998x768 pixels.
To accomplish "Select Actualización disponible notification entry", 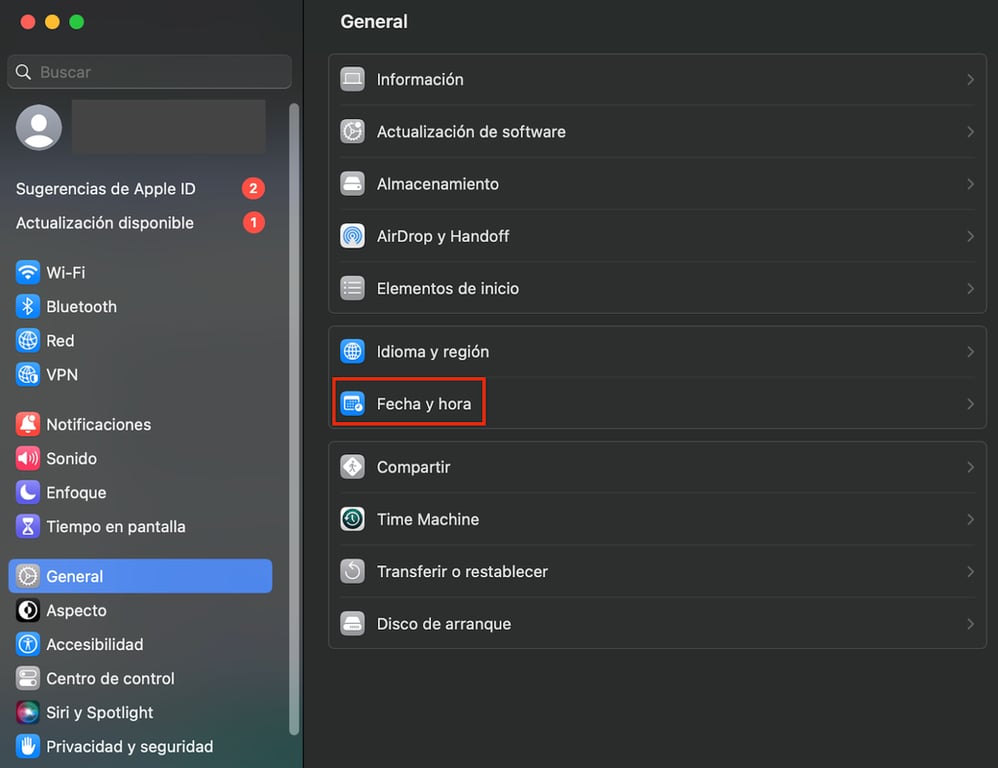I will click(x=104, y=222).
